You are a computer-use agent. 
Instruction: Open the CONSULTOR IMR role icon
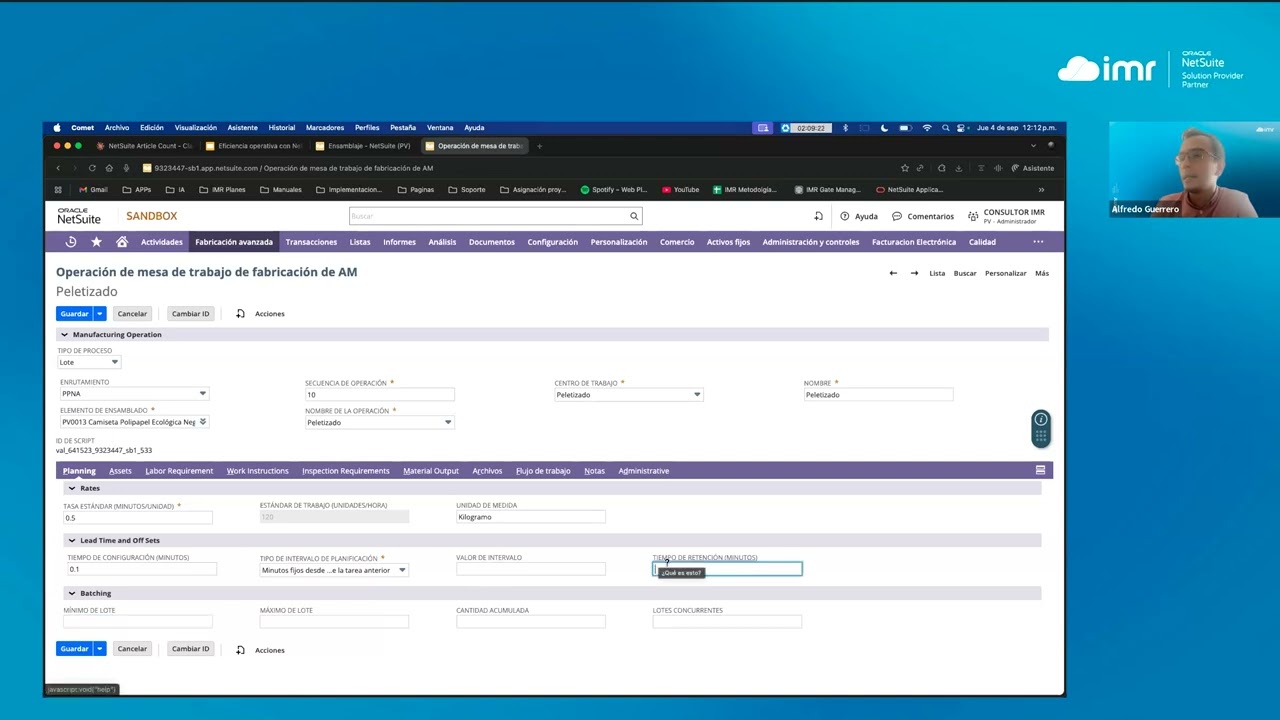tap(973, 216)
